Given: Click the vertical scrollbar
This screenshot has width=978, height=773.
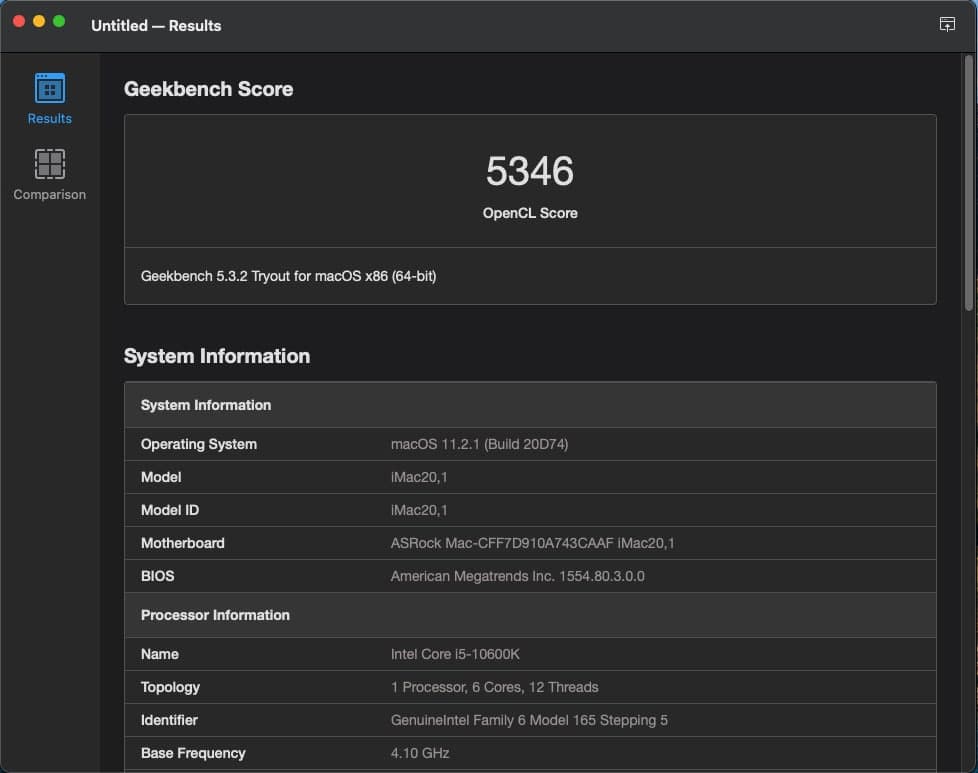Looking at the screenshot, I should point(969,183).
